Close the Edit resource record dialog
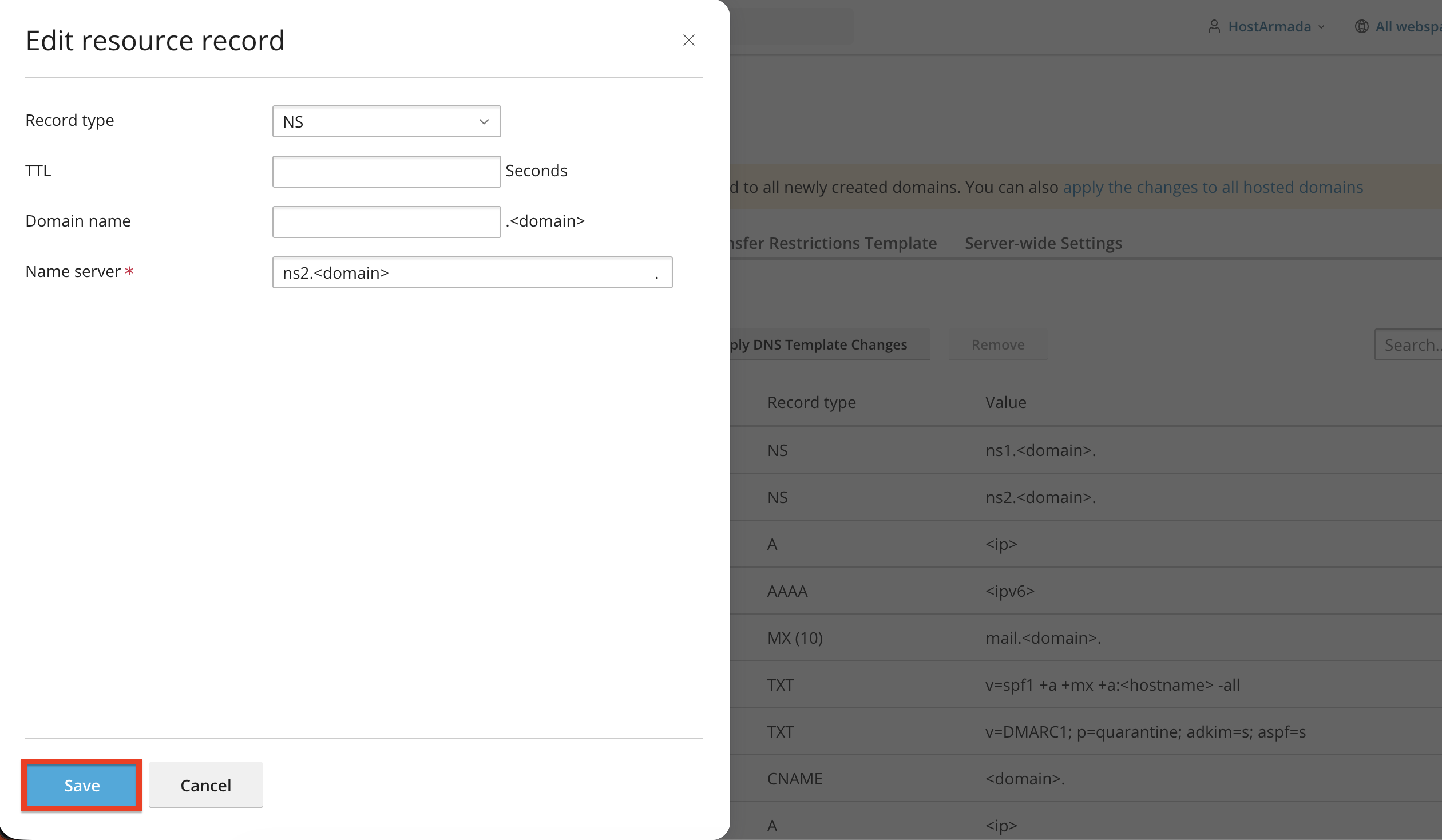Viewport: 1442px width, 840px height. (x=688, y=40)
